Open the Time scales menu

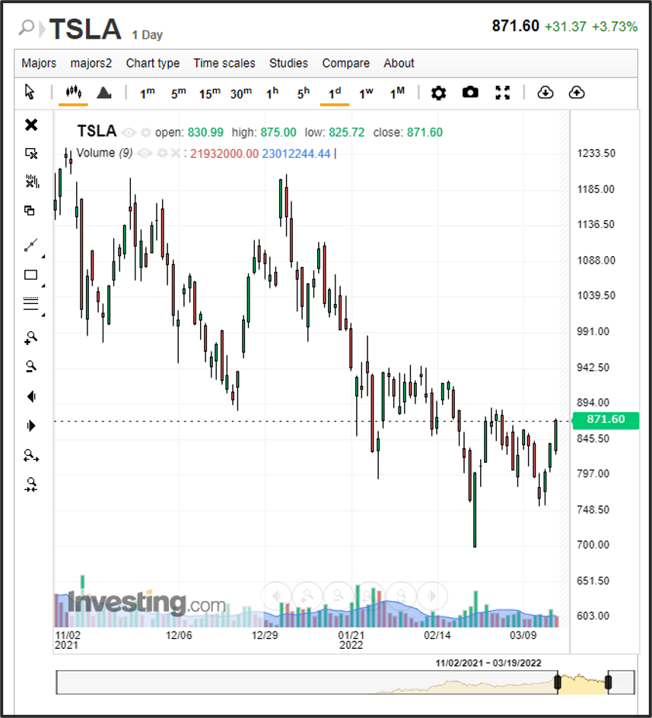(224, 63)
